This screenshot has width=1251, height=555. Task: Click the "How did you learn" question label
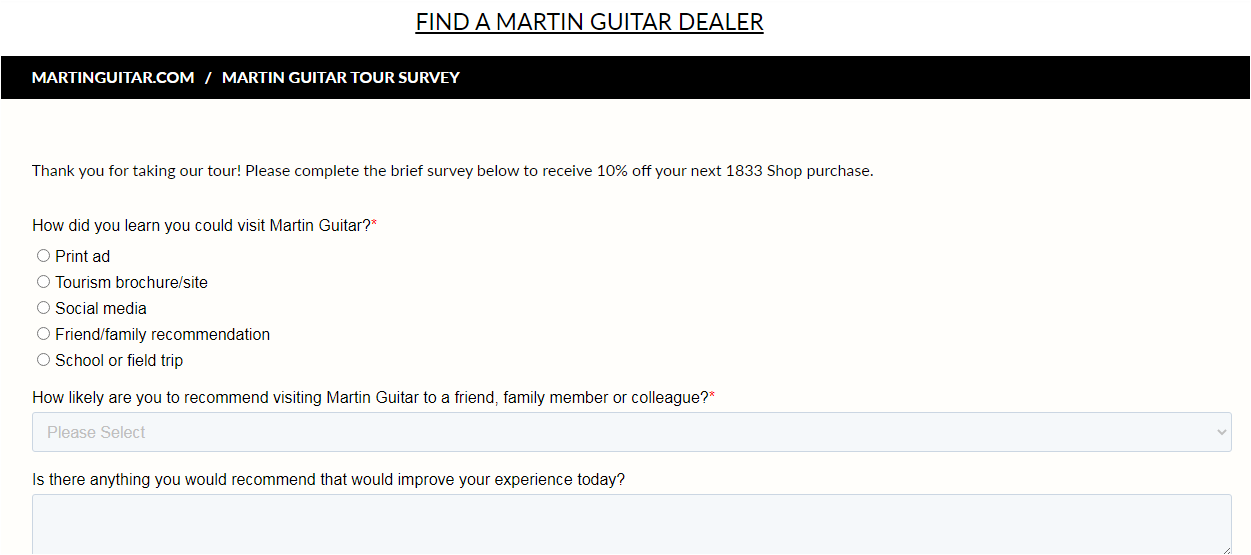(x=201, y=226)
